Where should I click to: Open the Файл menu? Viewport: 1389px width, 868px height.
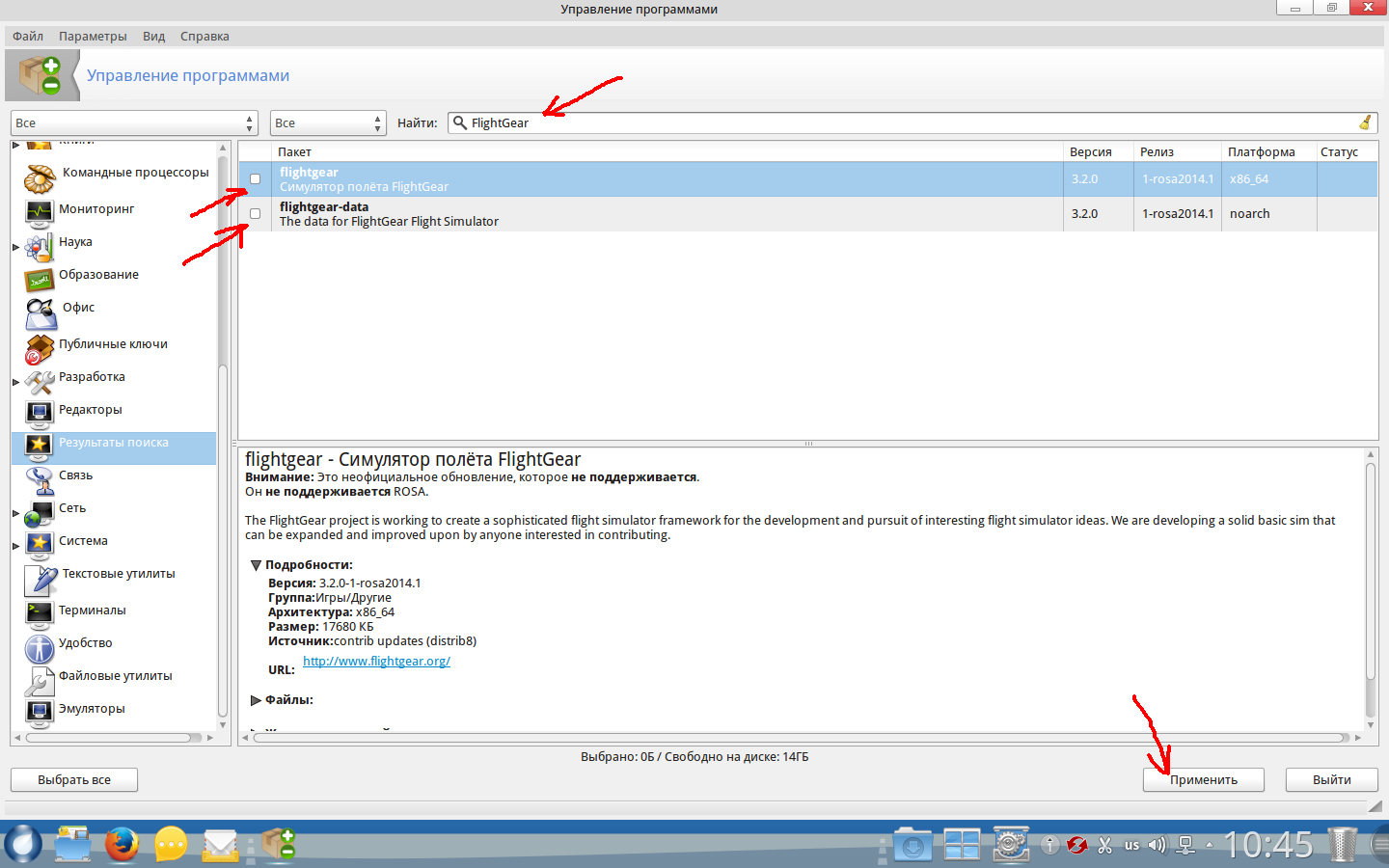(28, 37)
